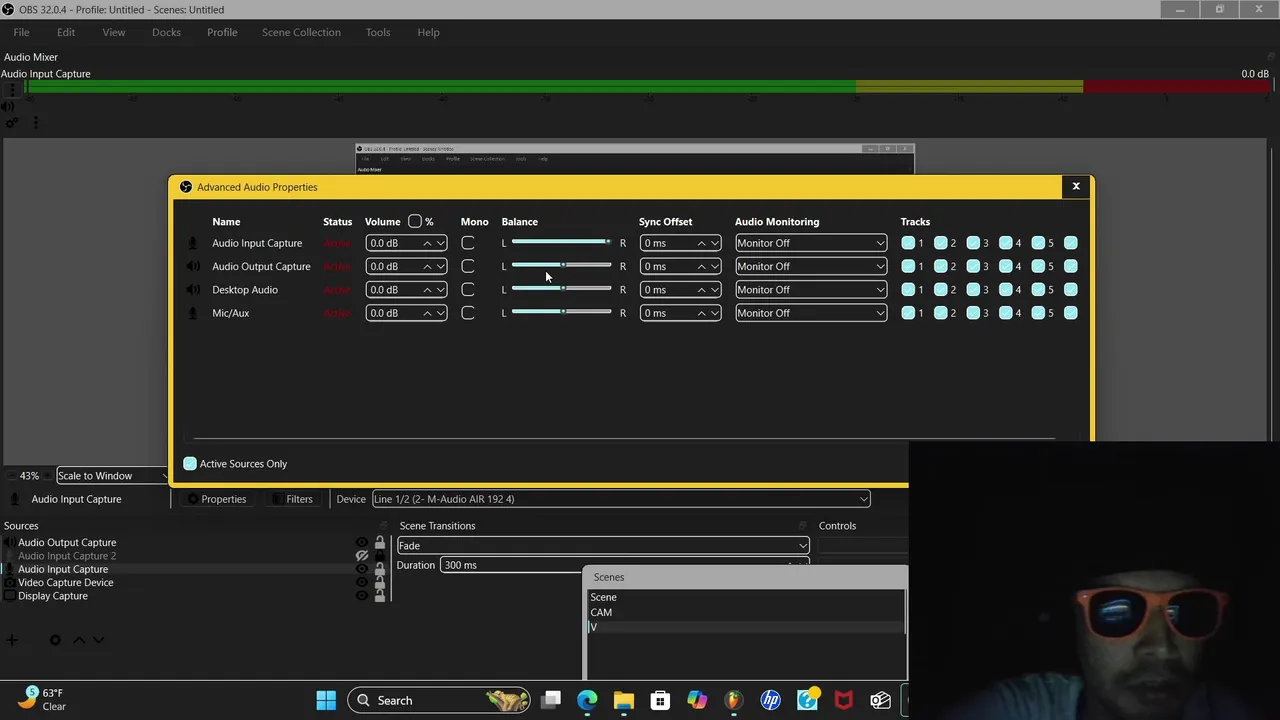The image size is (1280, 720).
Task: Click Audio Output Capture balance slider
Action: click(x=561, y=265)
